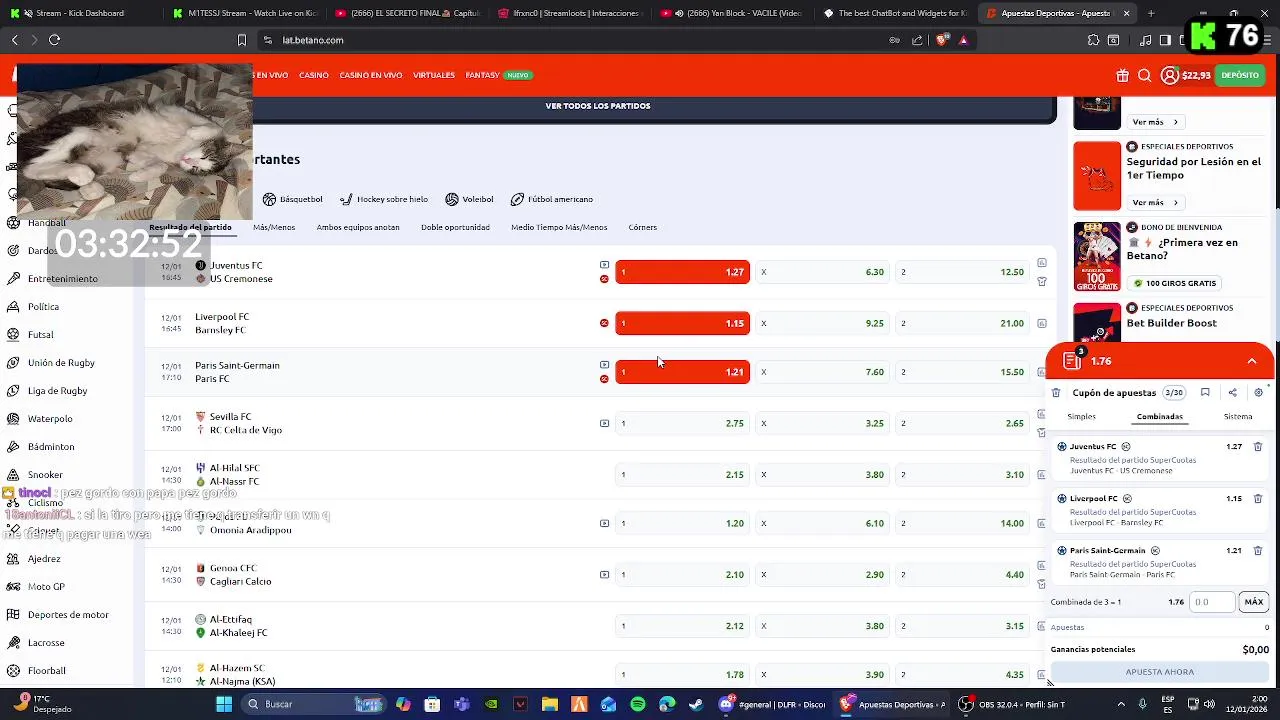Collapse the bet slip panel chevron
Image resolution: width=1280 pixels, height=720 pixels.
(x=1252, y=361)
